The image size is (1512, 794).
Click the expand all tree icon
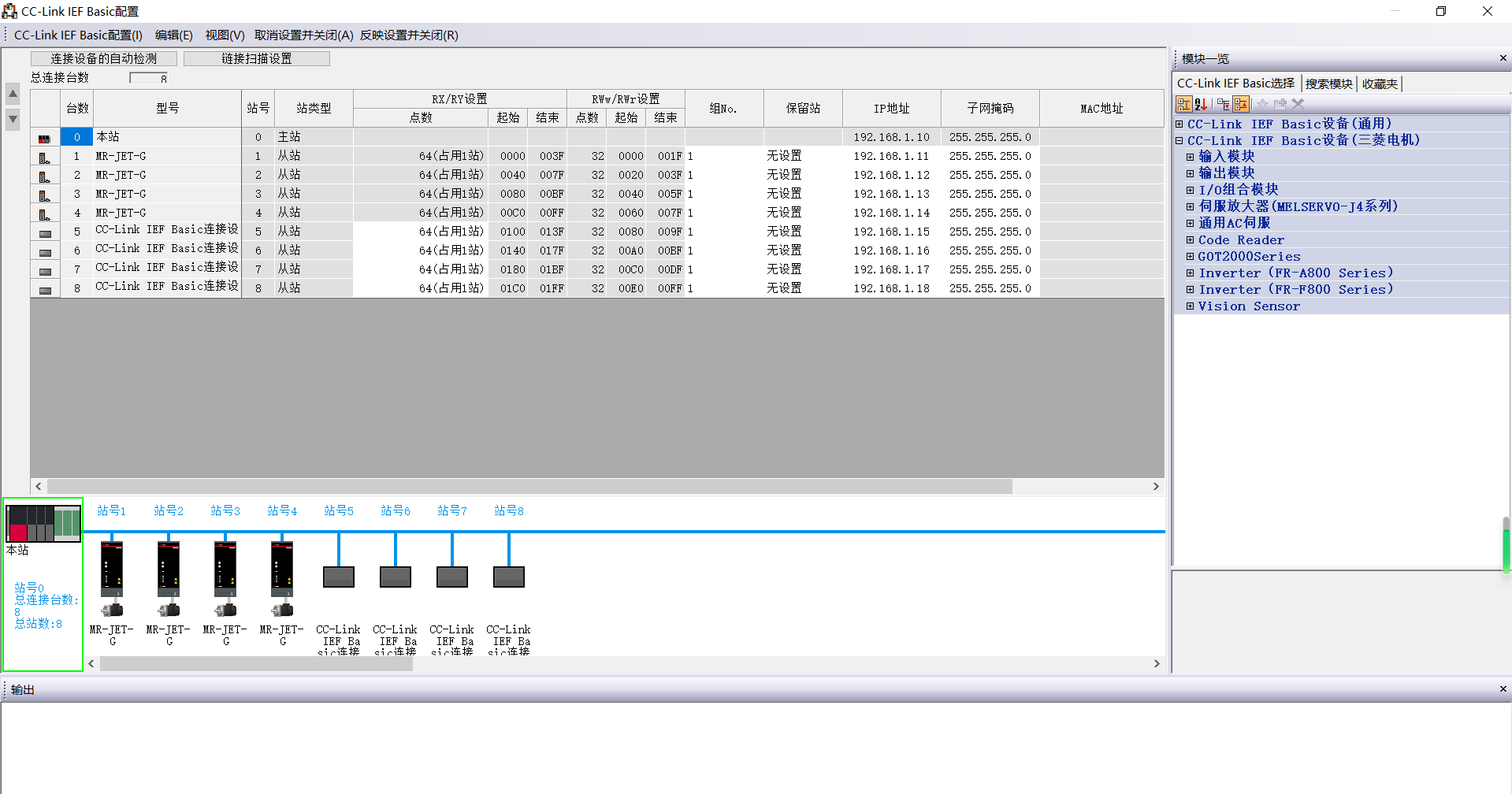click(x=1223, y=104)
